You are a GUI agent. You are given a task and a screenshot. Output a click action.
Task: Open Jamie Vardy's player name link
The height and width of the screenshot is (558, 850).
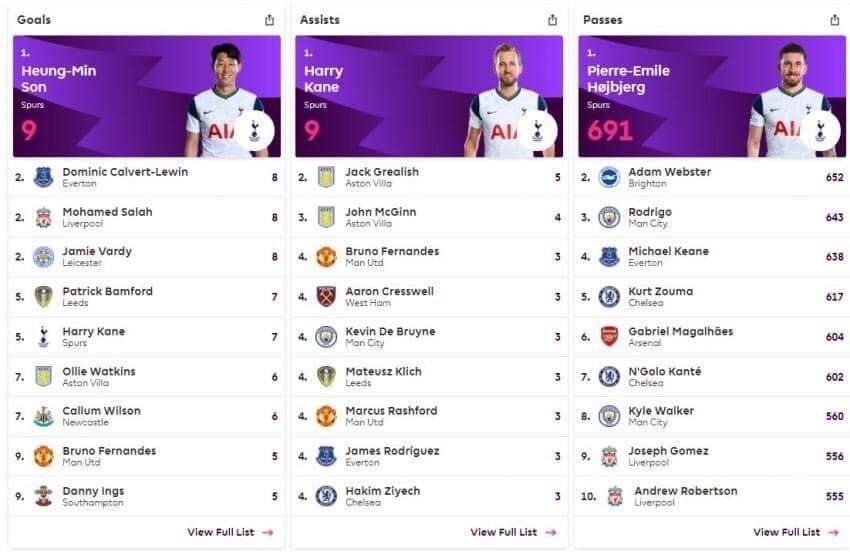click(97, 251)
